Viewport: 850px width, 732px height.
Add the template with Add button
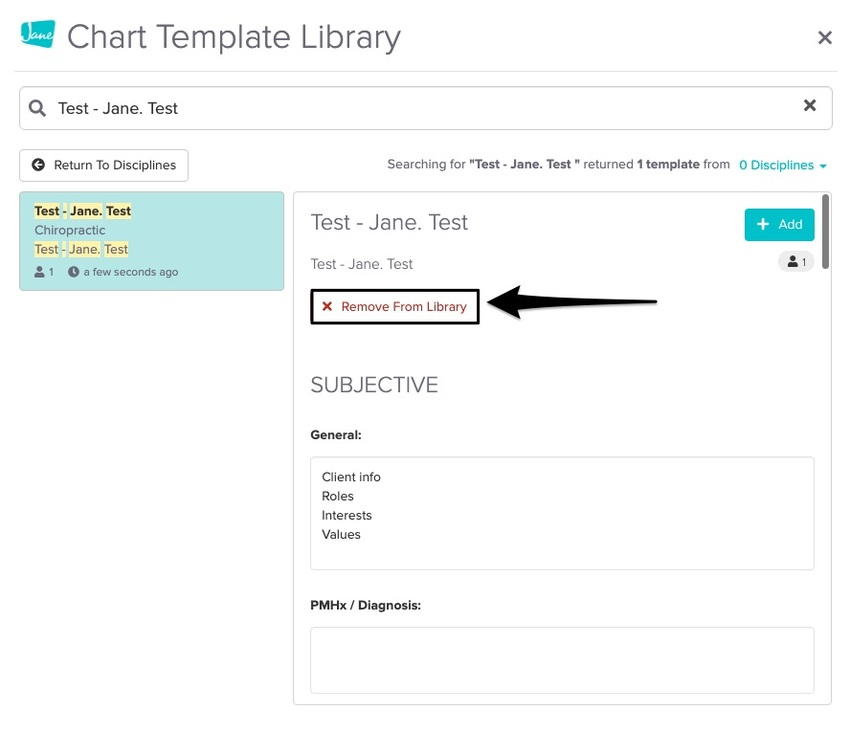pos(779,224)
